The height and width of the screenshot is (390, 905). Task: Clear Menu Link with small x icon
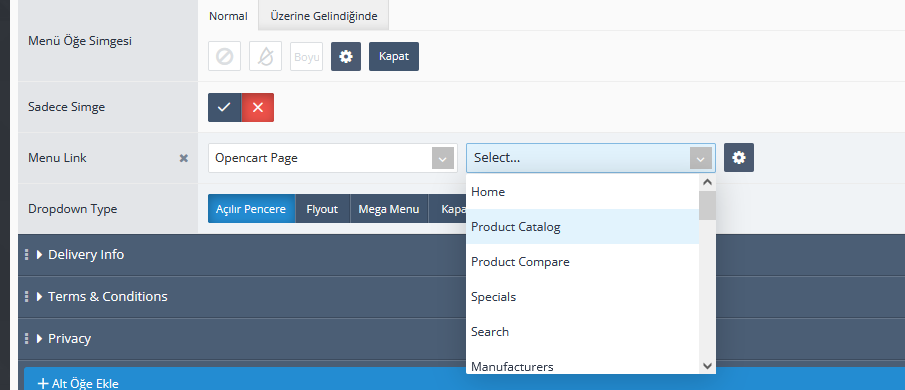[x=184, y=158]
